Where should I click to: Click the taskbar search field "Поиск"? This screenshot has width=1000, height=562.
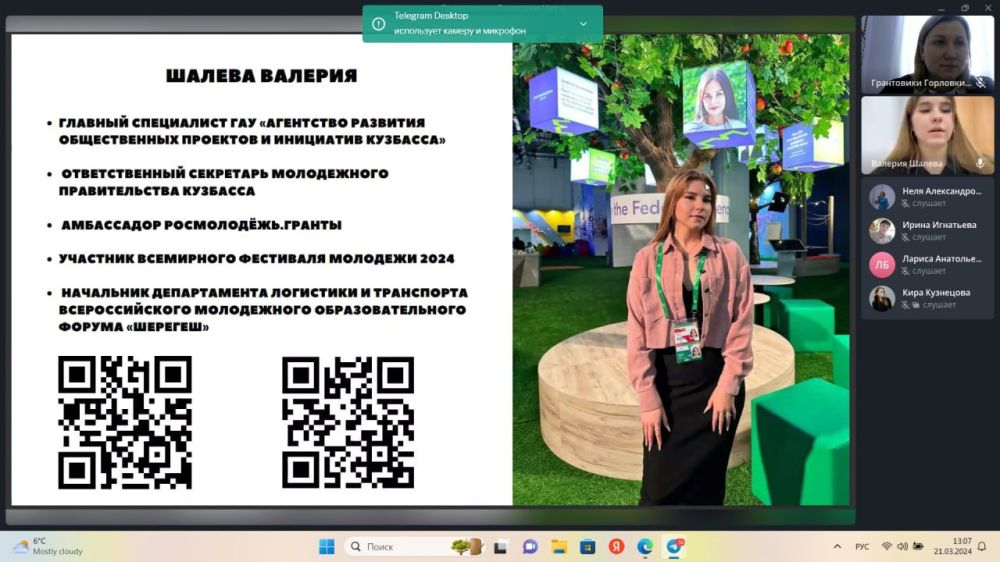coord(415,547)
